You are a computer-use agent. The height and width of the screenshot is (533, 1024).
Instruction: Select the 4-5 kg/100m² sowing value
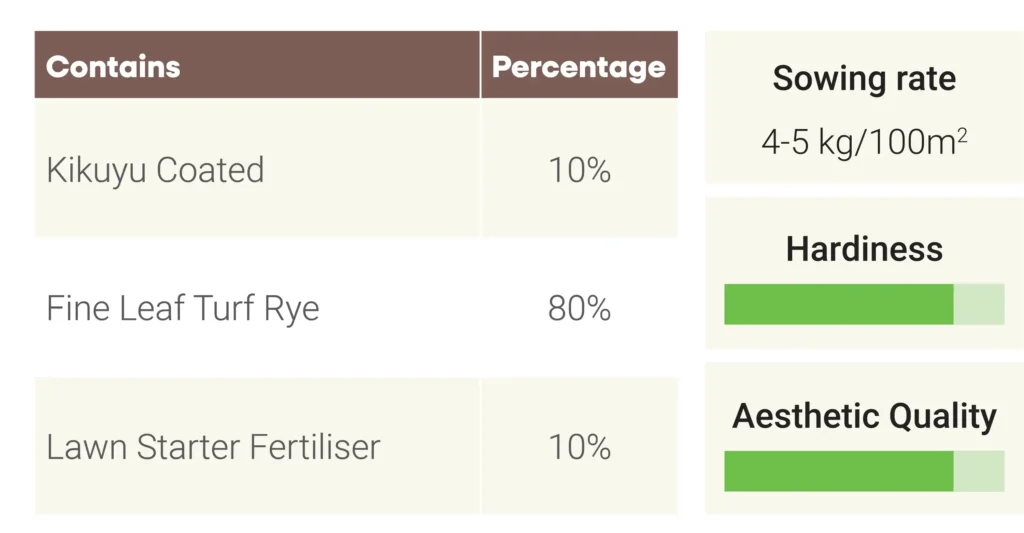(x=864, y=142)
